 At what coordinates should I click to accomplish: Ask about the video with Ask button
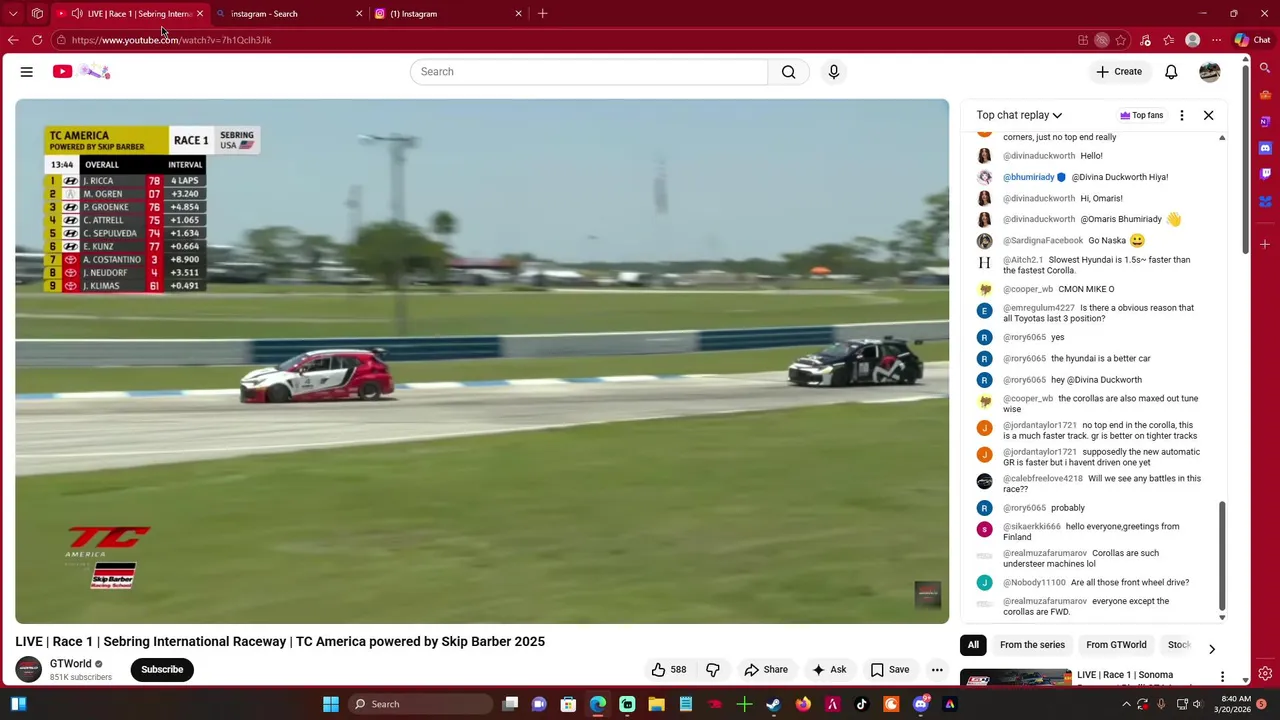click(x=829, y=670)
